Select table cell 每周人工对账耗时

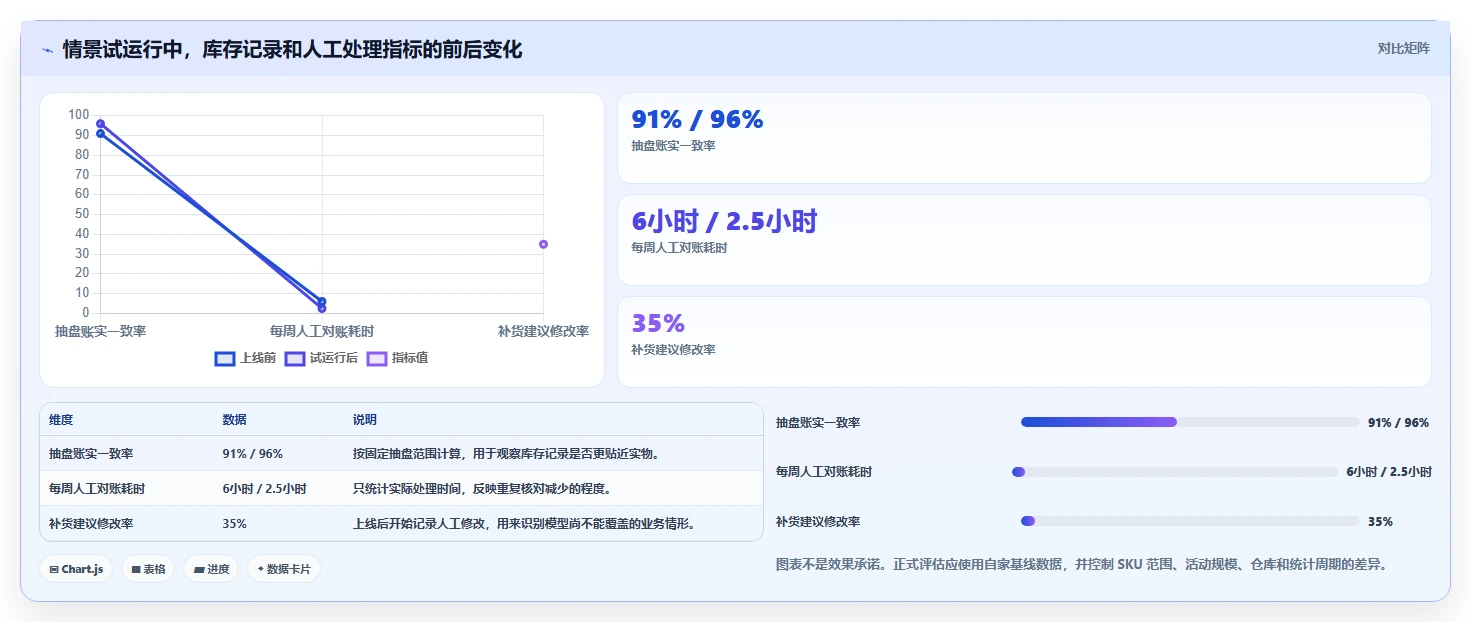coord(97,489)
